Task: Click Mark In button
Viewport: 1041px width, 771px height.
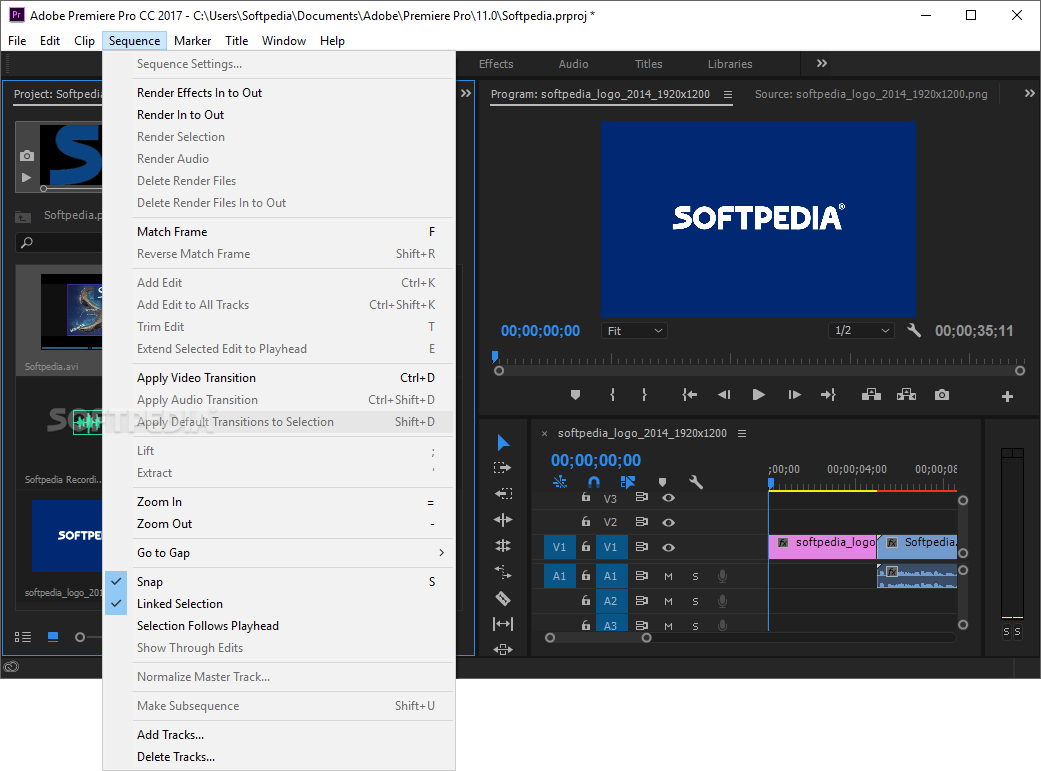Action: (x=612, y=395)
